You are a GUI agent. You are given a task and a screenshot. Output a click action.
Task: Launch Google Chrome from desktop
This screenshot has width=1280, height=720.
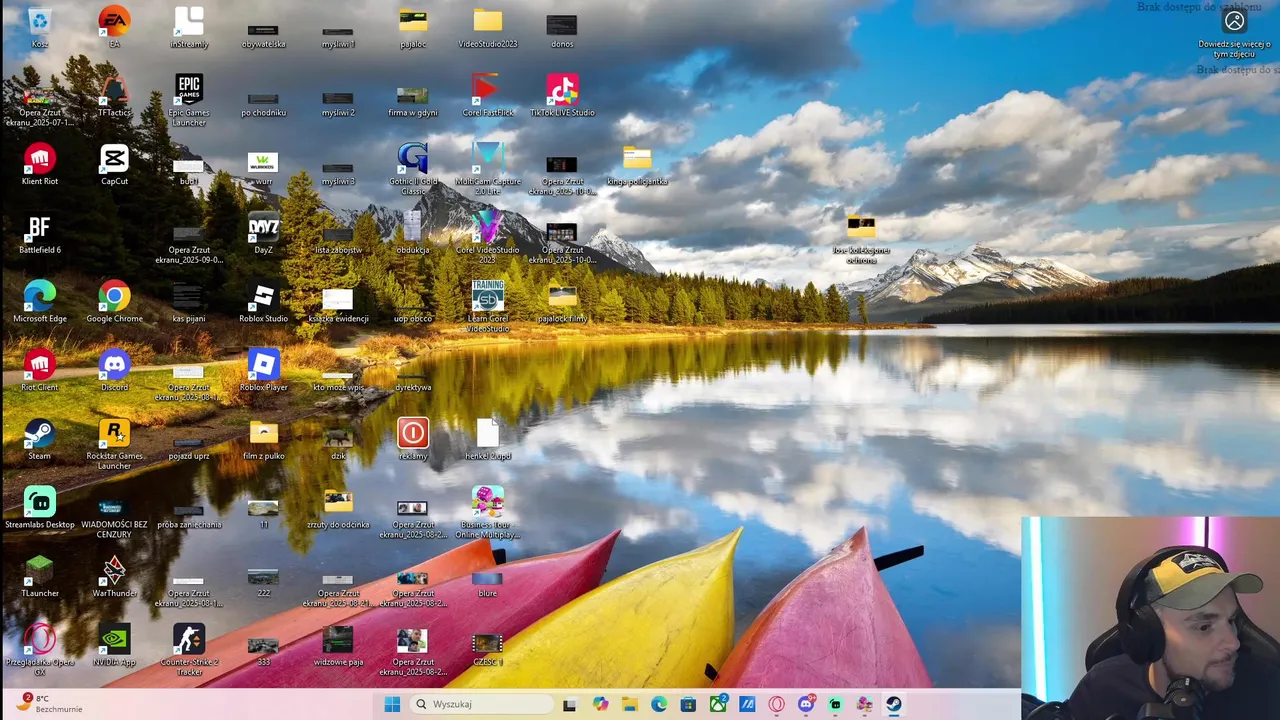coord(114,302)
